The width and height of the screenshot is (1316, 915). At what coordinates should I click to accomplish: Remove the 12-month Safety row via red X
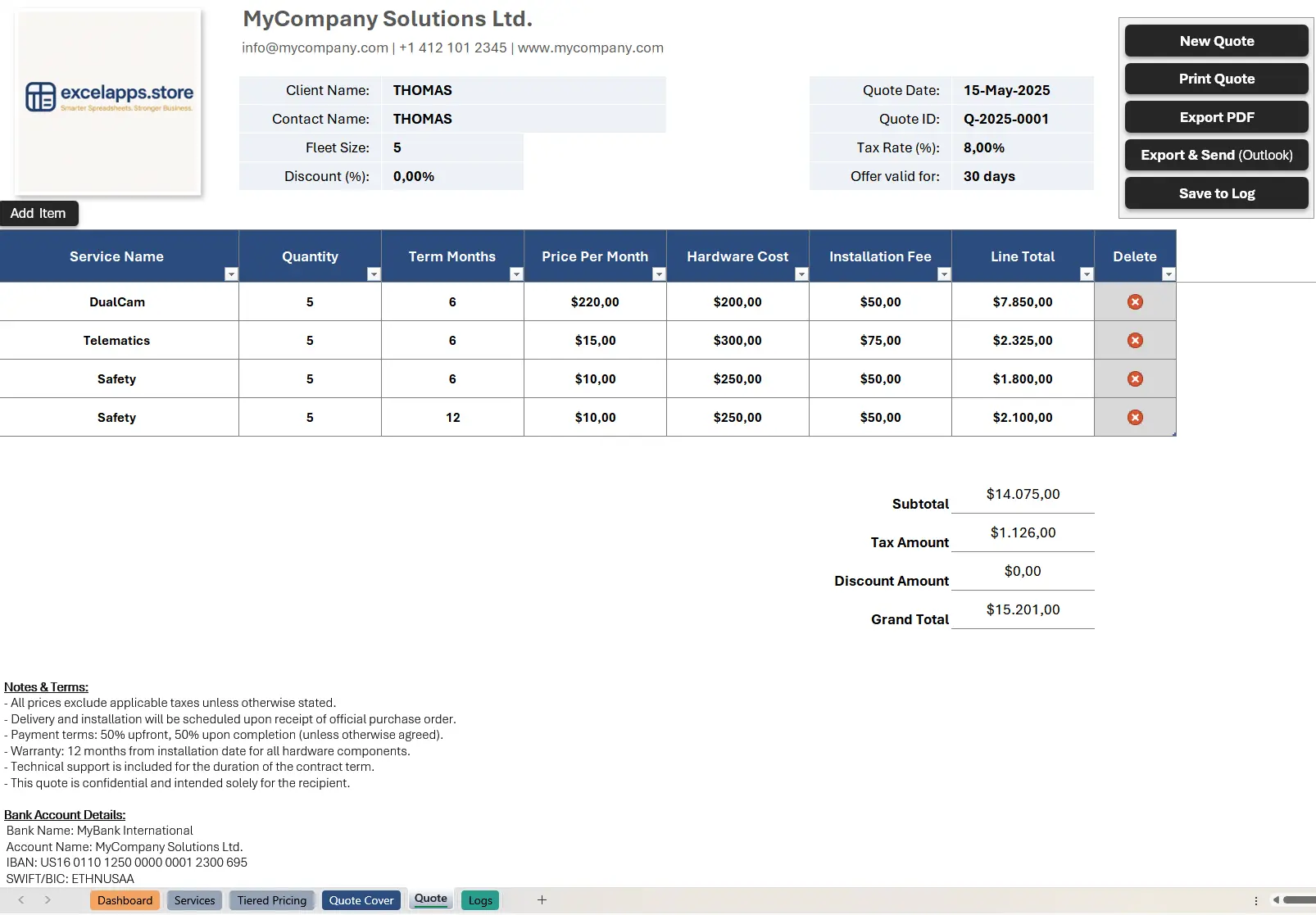(1135, 418)
